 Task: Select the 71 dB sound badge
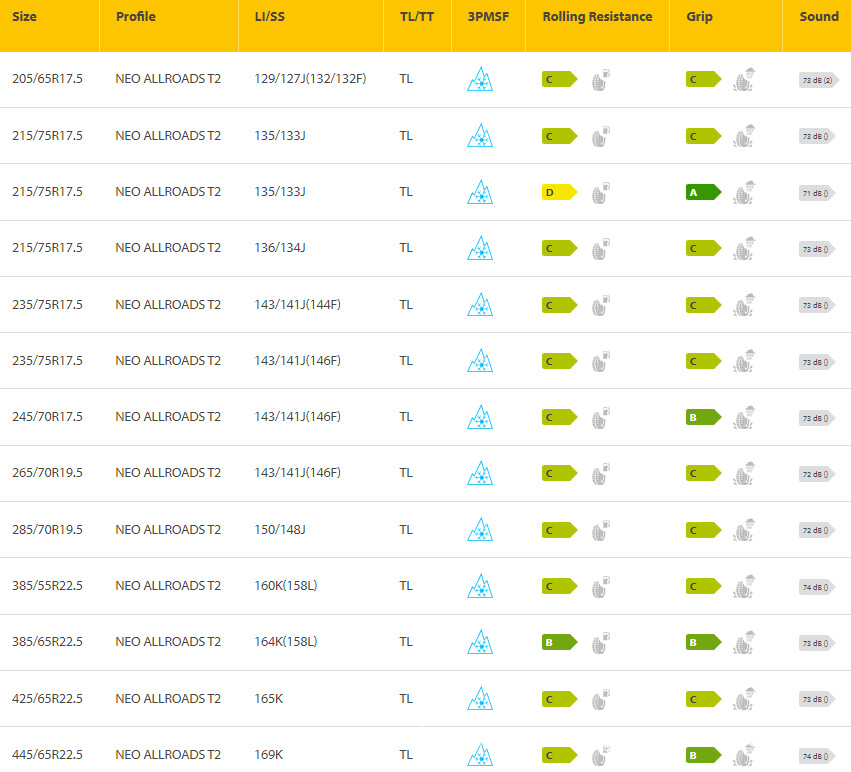click(816, 192)
